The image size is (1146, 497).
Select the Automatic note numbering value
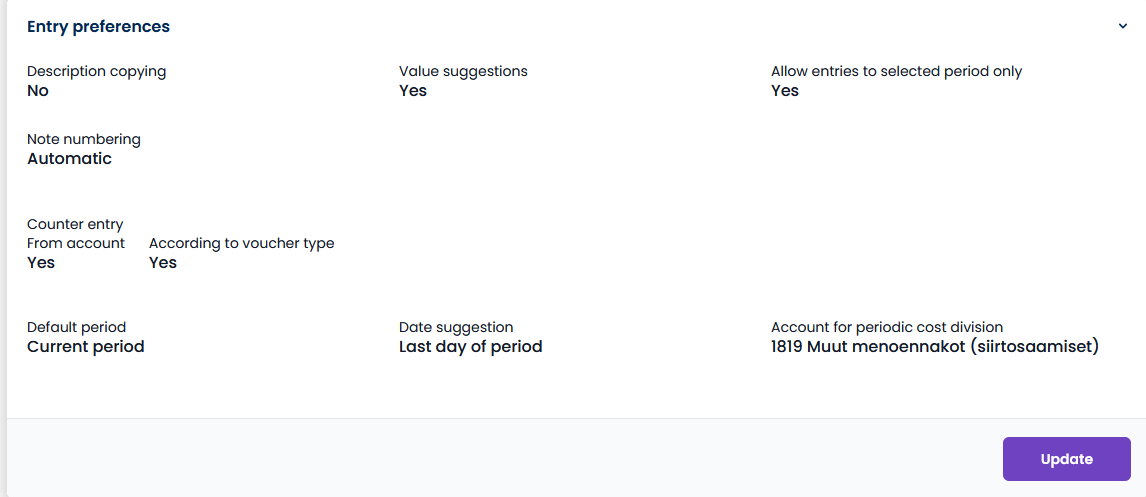[x=69, y=159]
